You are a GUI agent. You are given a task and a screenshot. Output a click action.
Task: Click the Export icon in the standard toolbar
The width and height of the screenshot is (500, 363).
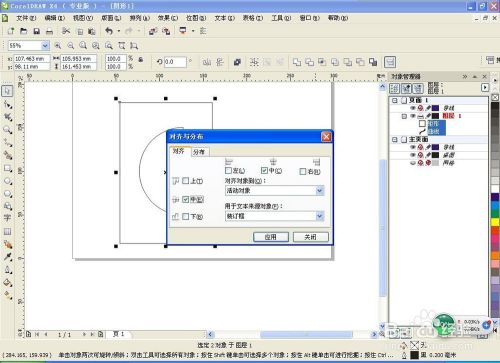(x=166, y=31)
